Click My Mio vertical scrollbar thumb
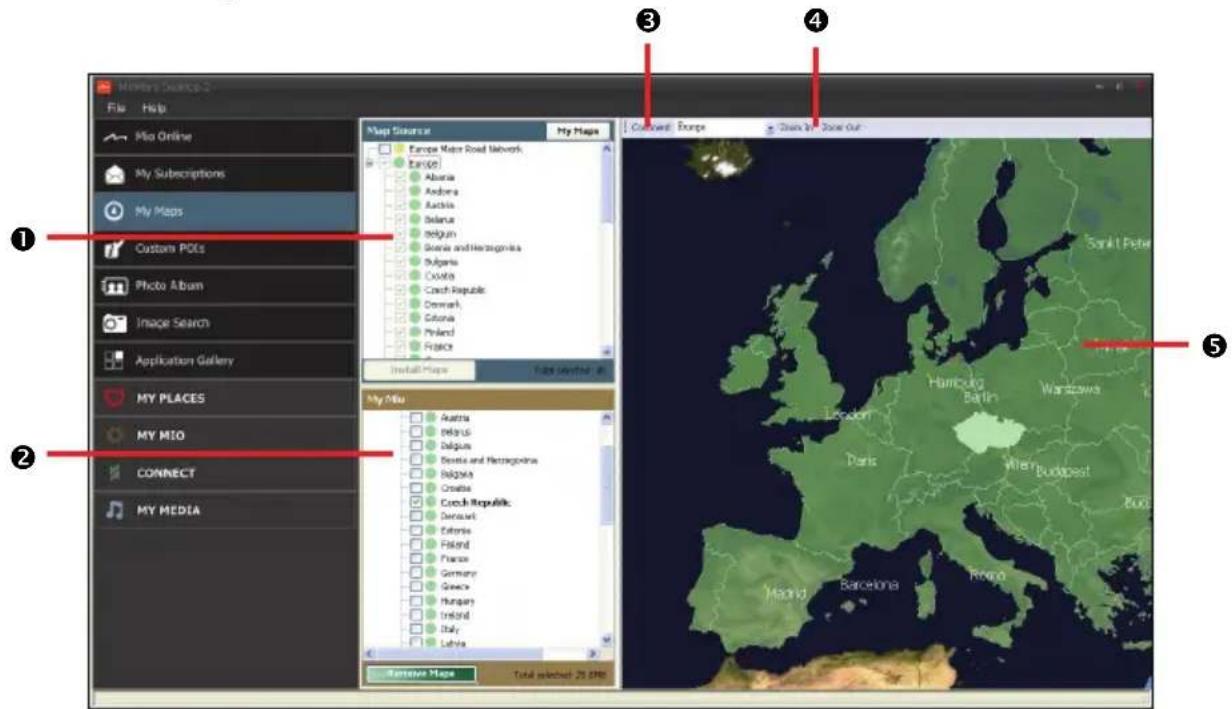Image resolution: width=1232 pixels, height=709 pixels. 606,485
